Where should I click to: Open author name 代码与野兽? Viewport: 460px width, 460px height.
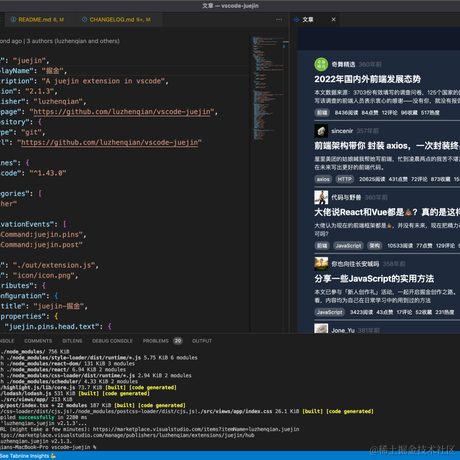click(346, 197)
